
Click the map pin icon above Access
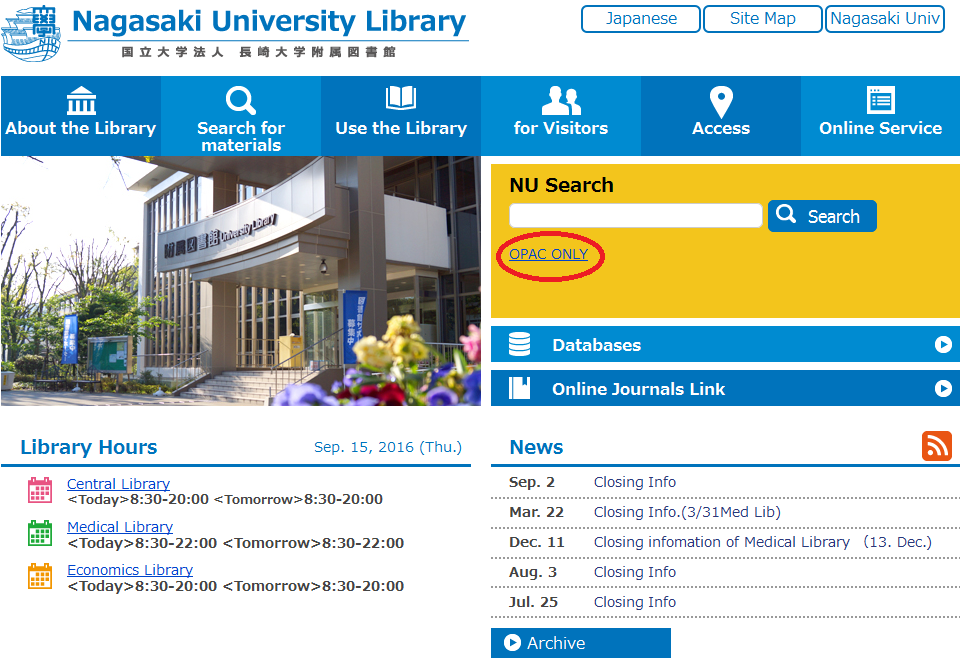click(721, 102)
